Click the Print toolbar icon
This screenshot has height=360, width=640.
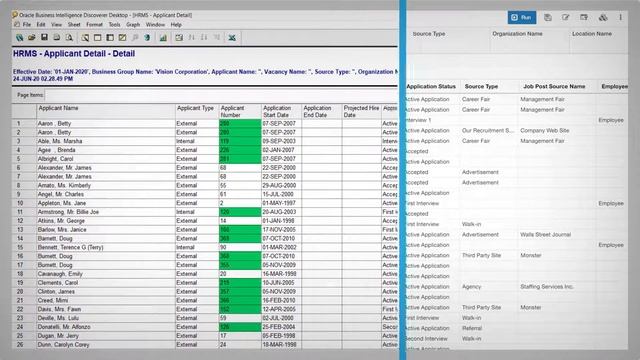coord(56,38)
